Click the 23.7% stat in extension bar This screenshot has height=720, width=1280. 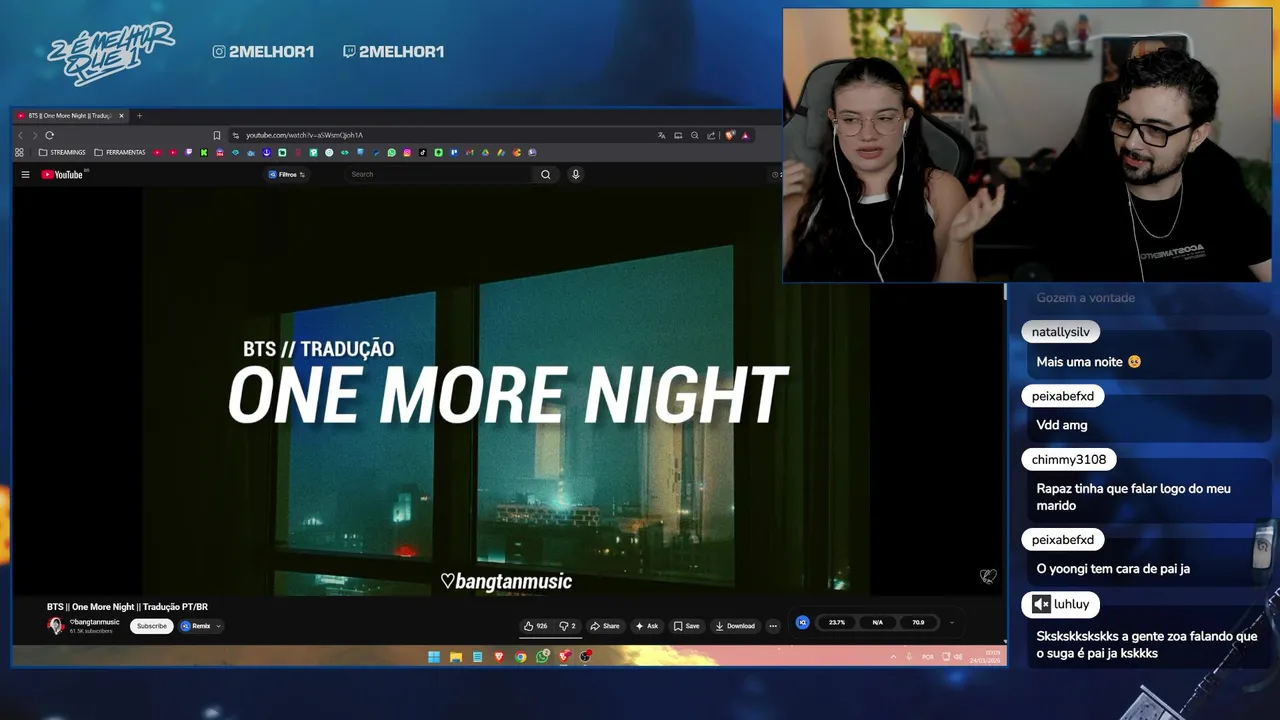pos(837,622)
